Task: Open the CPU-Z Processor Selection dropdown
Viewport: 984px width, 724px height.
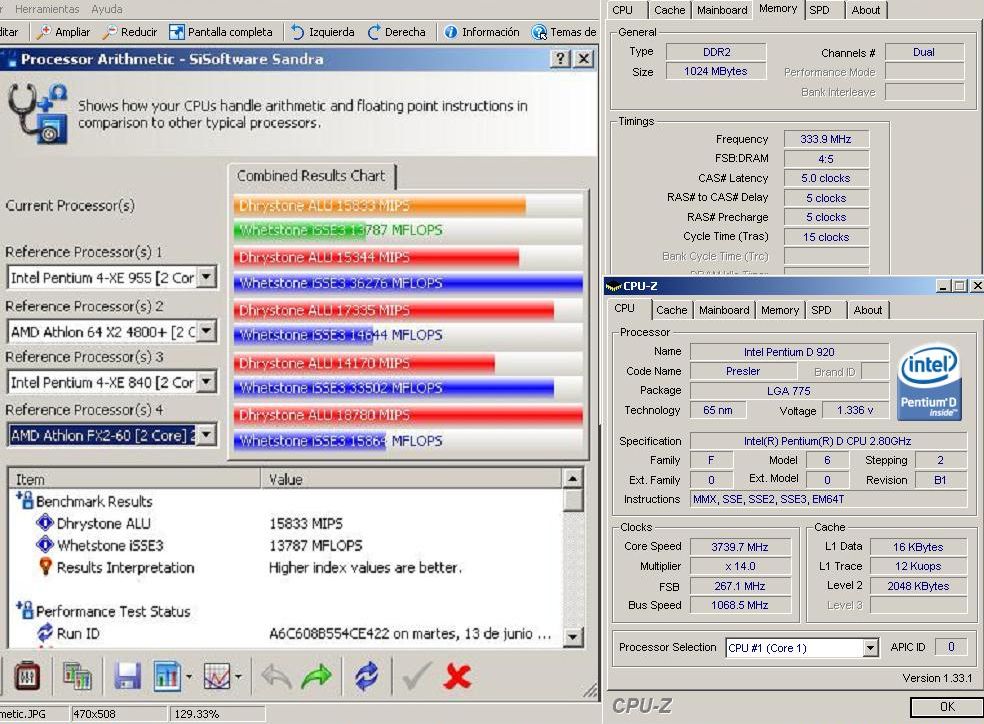Action: pos(869,648)
